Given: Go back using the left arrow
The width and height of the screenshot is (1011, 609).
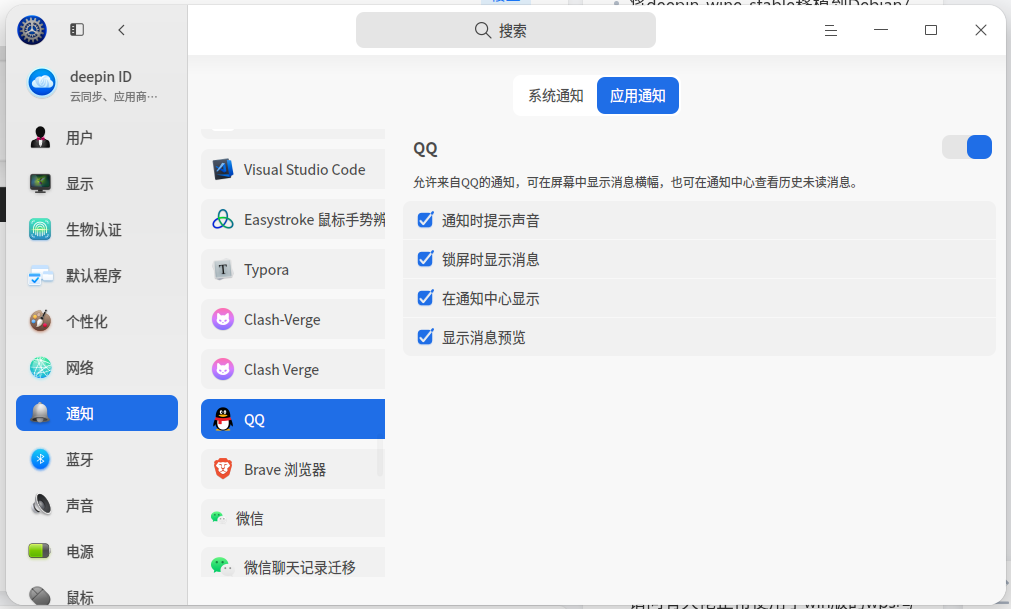Looking at the screenshot, I should 121,30.
